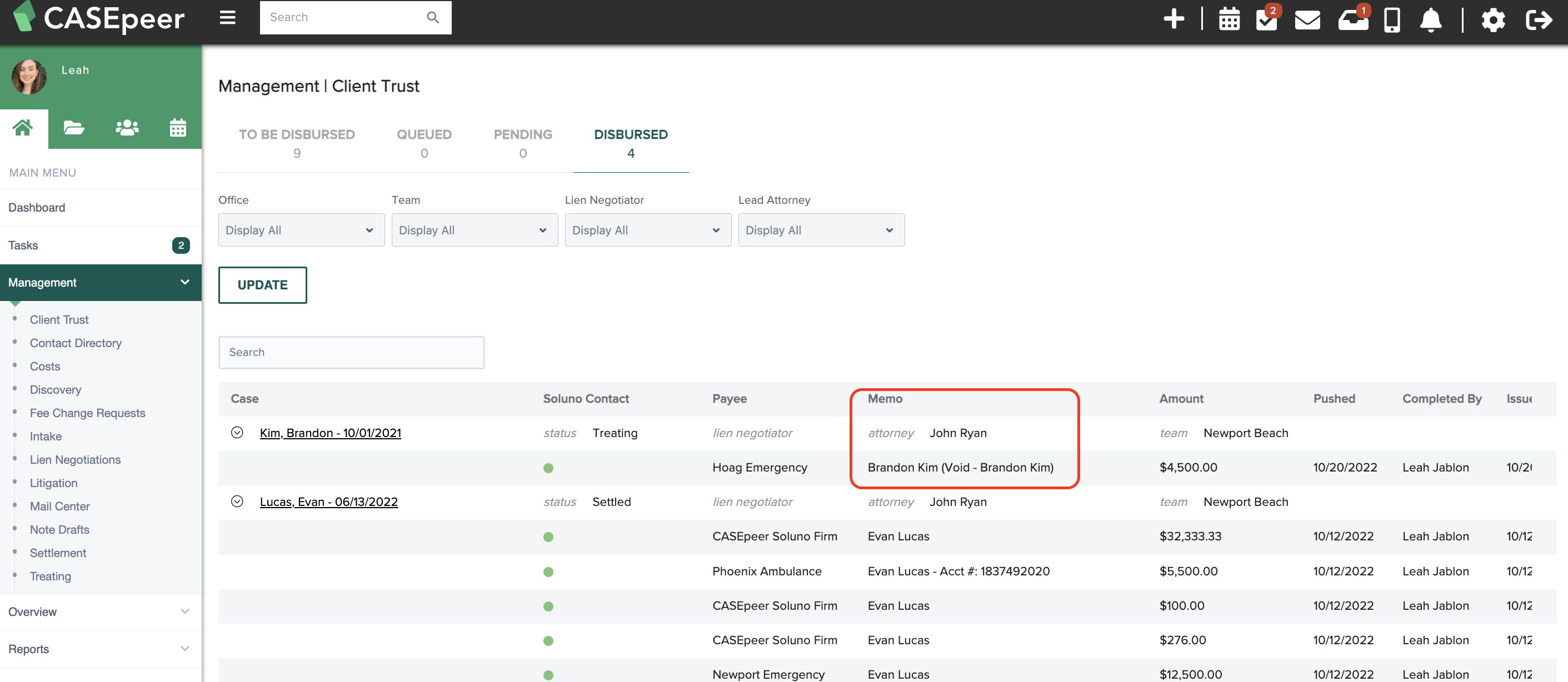Open the tasks checkmark icon with badge 2

coord(1267,19)
